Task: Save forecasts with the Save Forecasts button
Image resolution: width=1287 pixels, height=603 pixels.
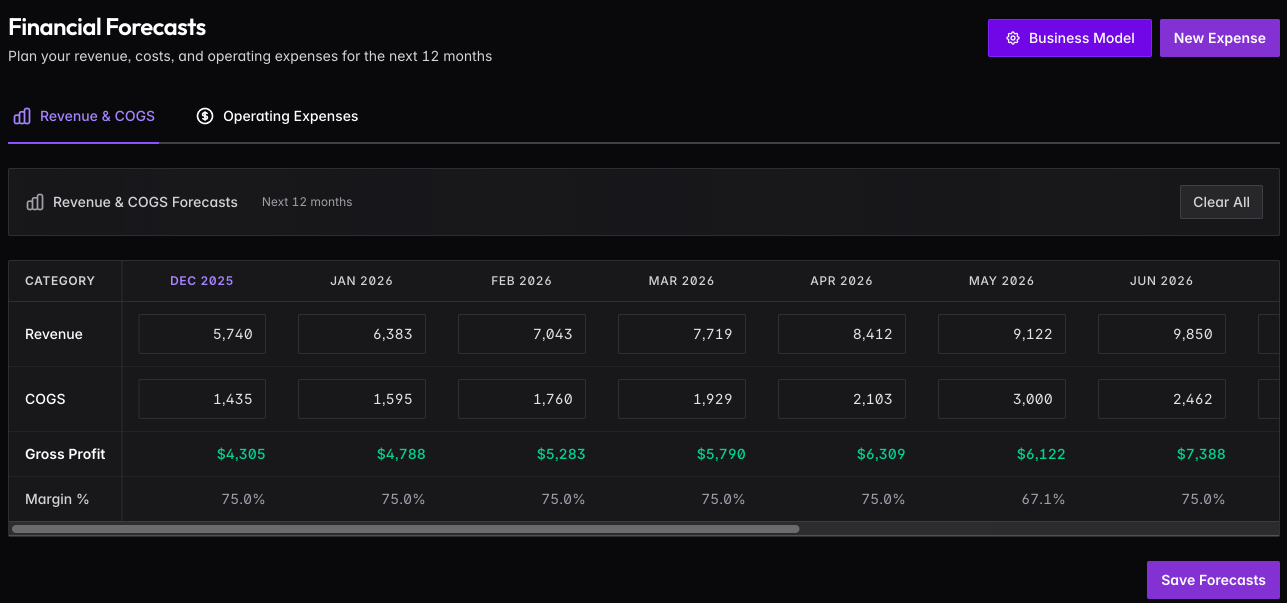Action: pos(1212,580)
